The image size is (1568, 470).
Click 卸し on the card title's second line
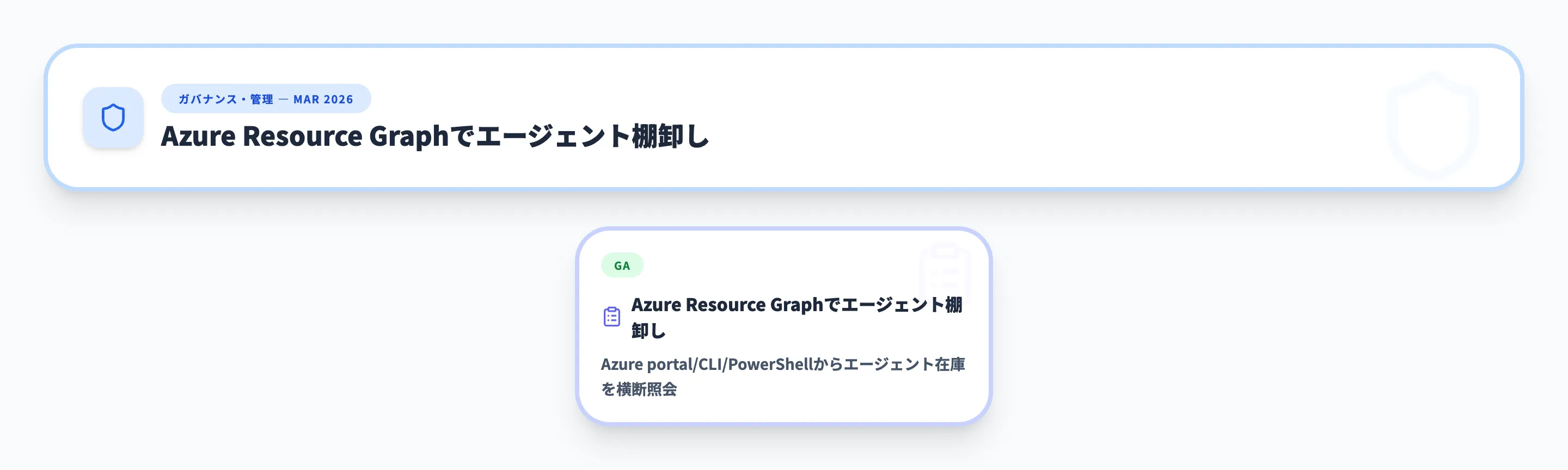[648, 331]
